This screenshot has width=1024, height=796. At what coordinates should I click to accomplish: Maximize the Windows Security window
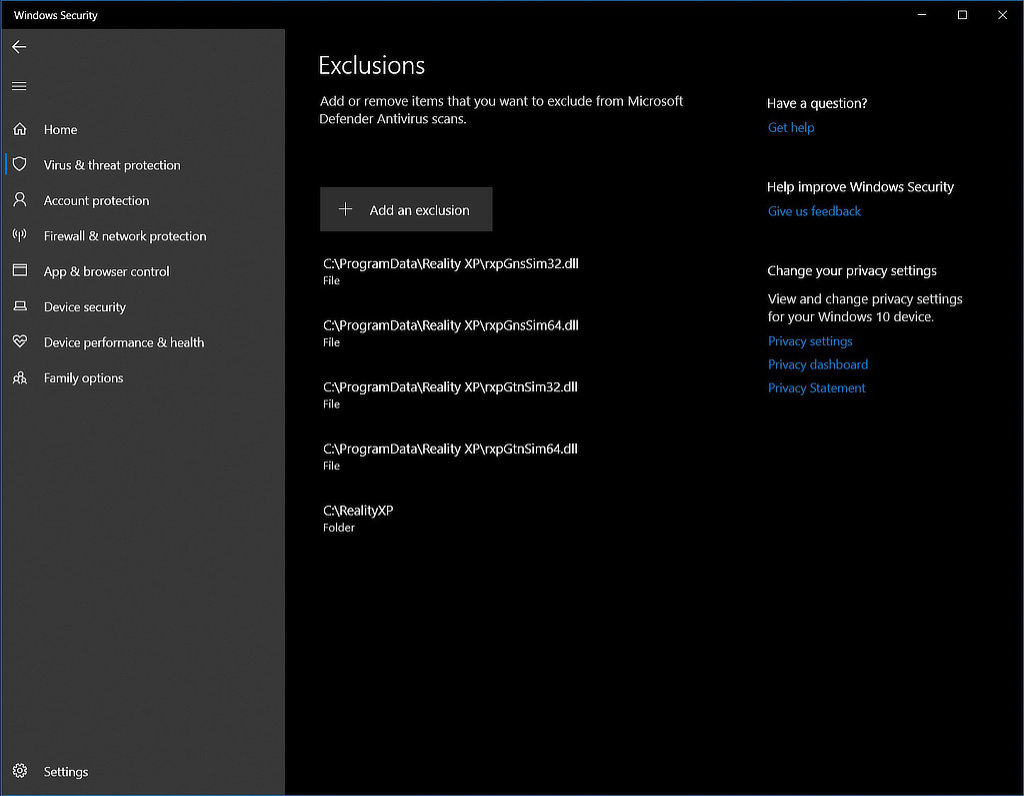[962, 14]
